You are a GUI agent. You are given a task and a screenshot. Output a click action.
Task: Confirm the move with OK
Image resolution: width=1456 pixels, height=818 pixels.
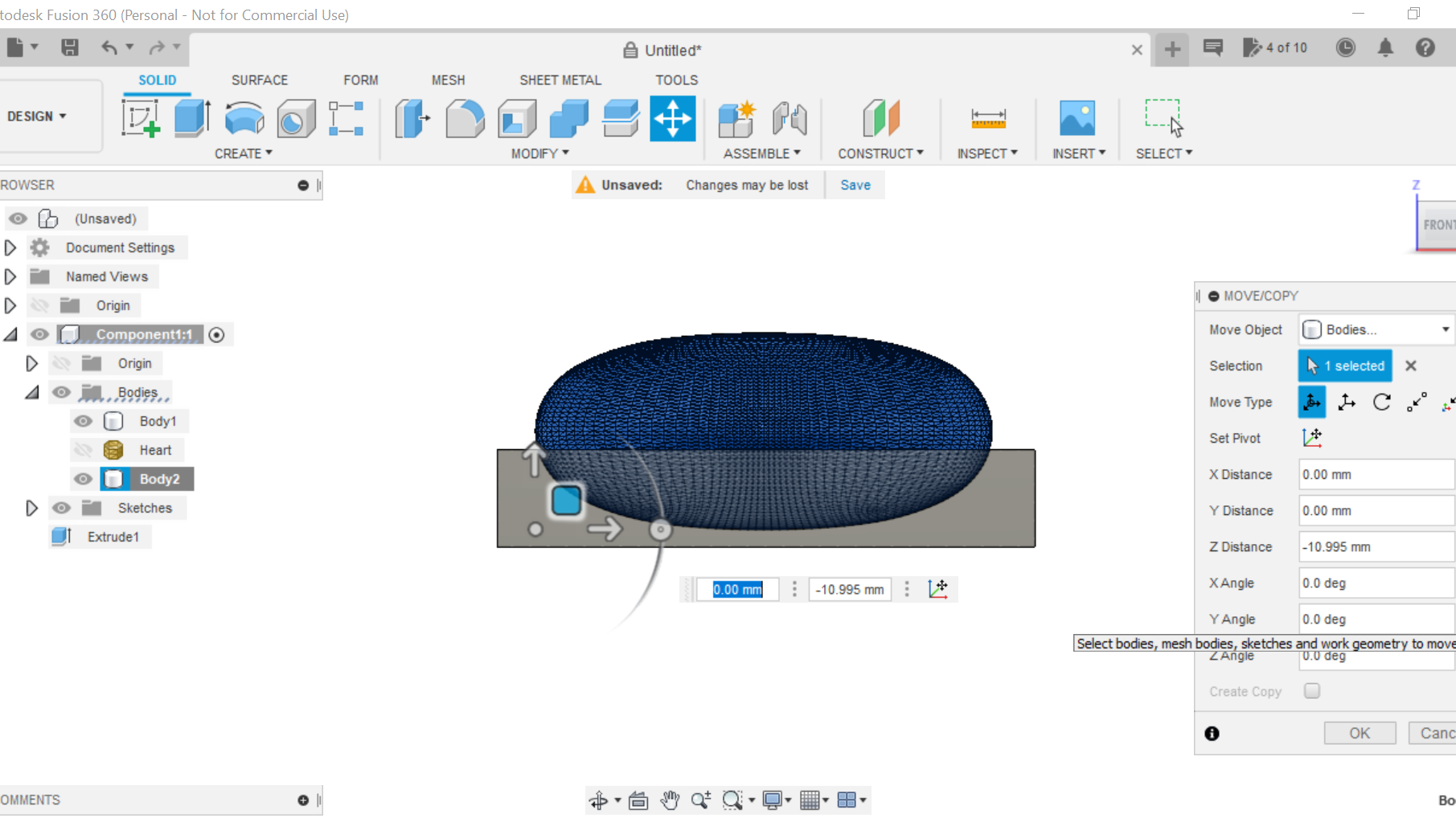(1360, 732)
